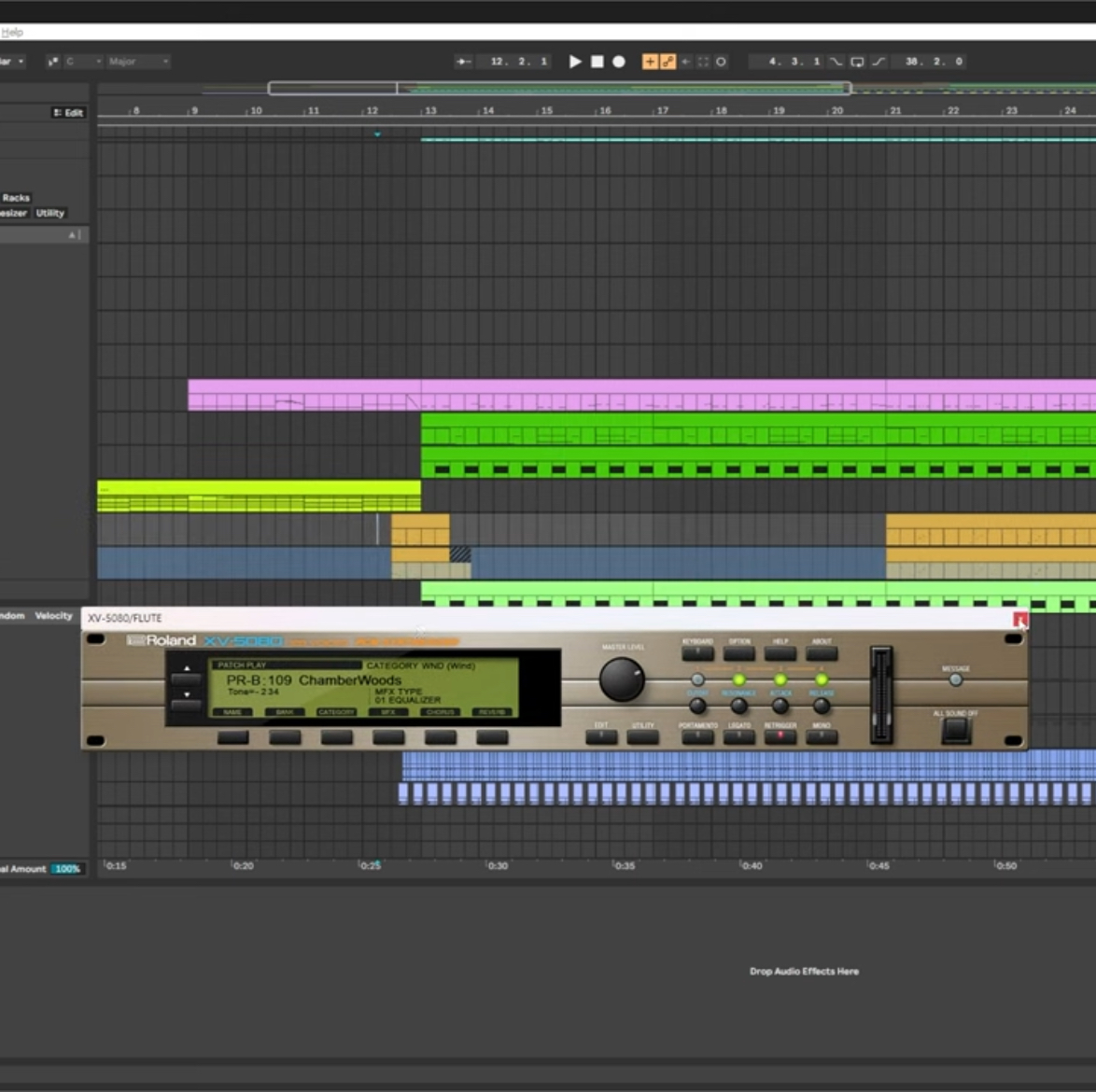Stop playback with the Stop button

coord(597,62)
